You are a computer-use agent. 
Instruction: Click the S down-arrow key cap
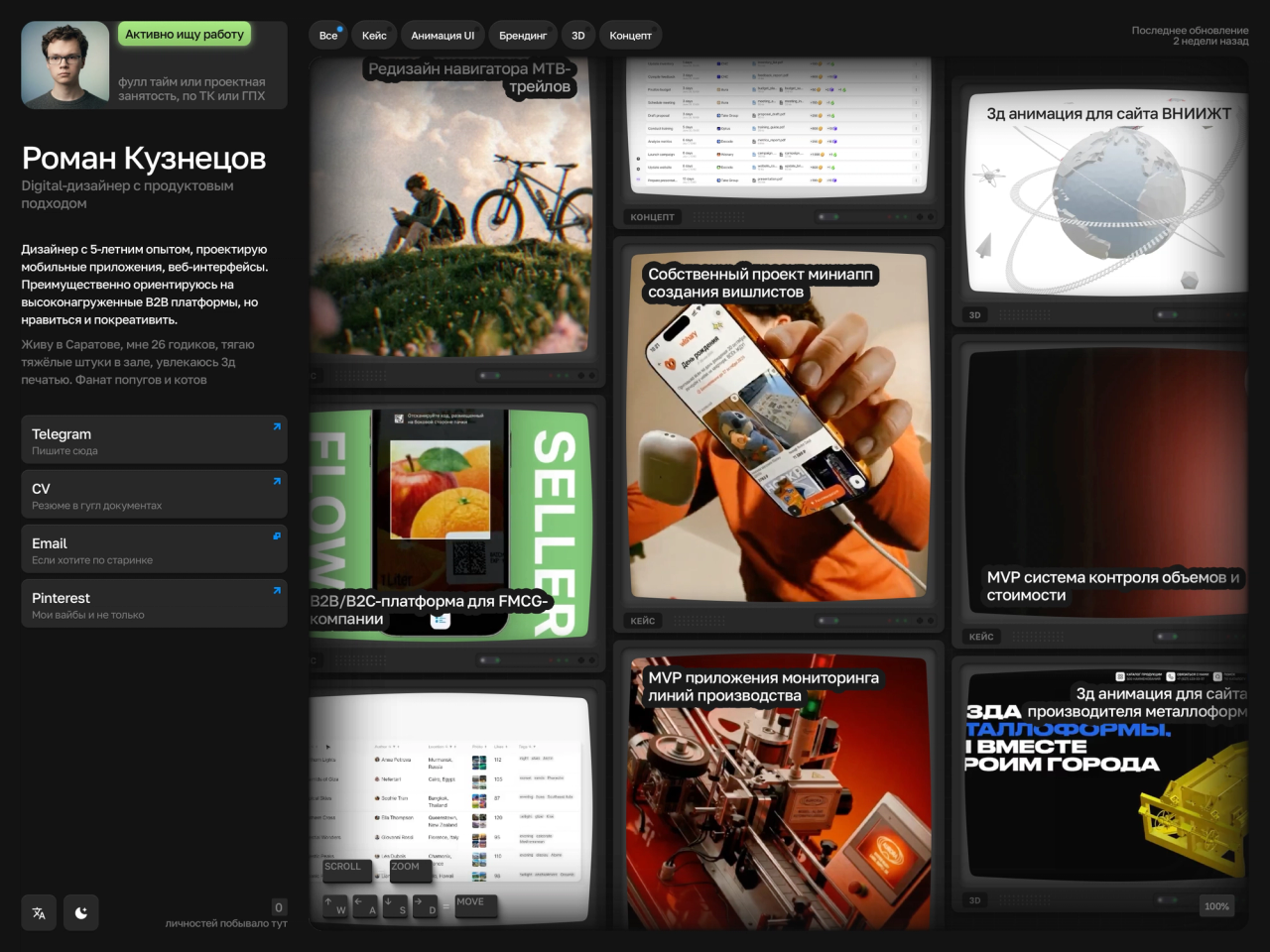(396, 906)
